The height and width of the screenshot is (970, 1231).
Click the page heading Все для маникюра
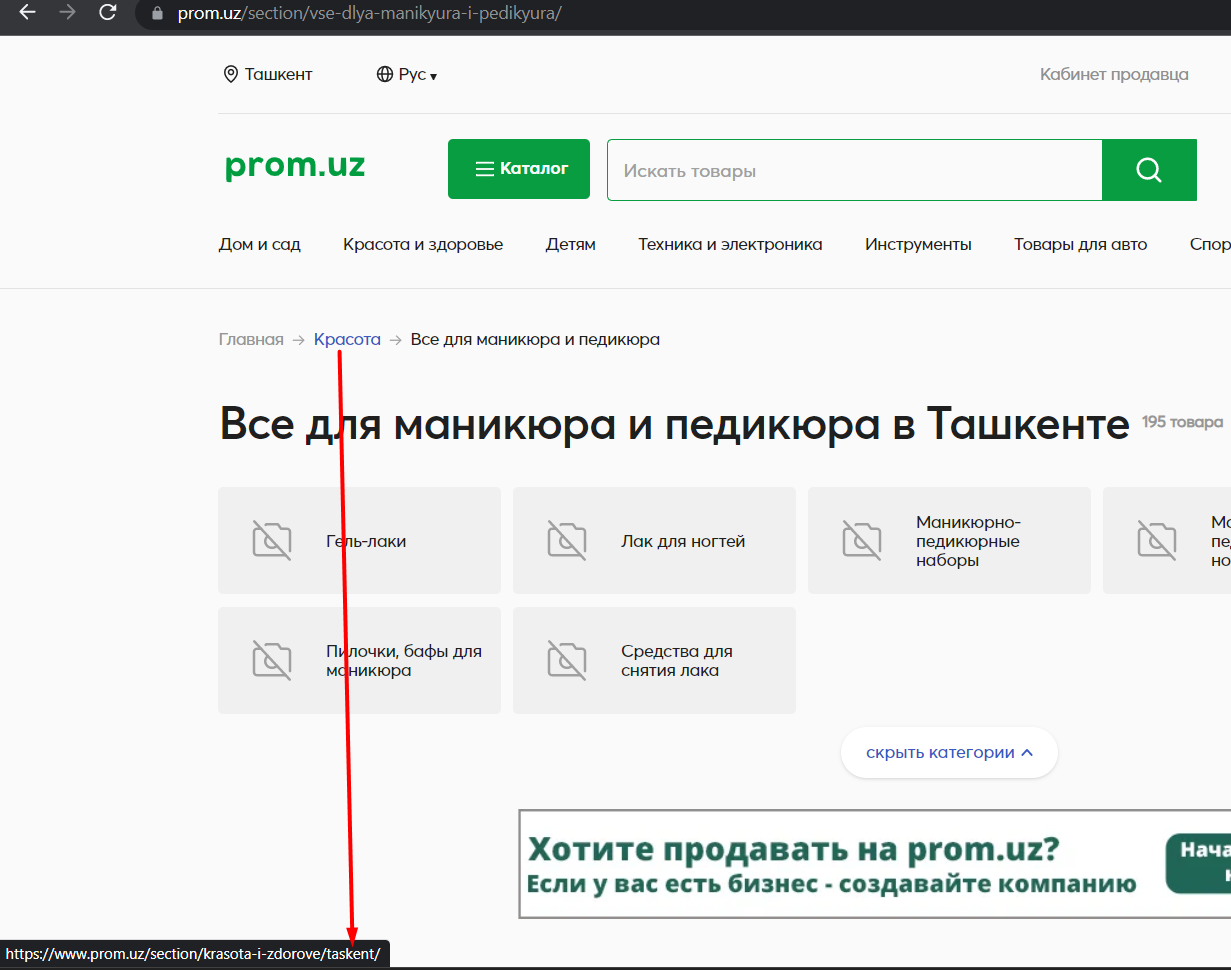click(x=675, y=424)
